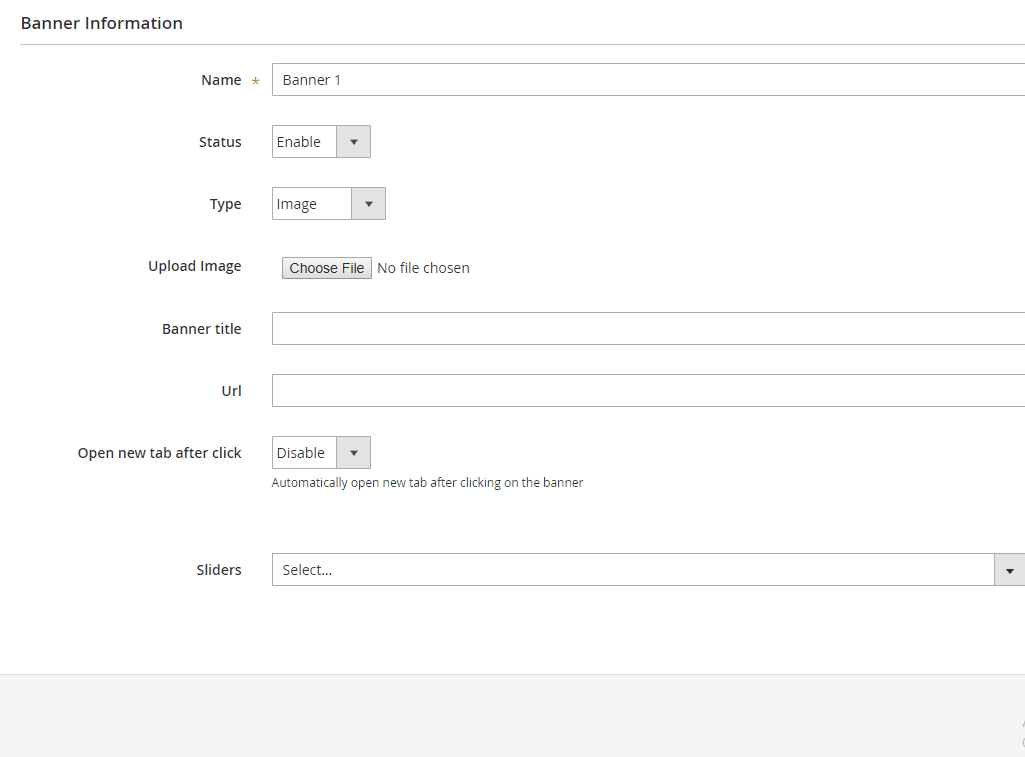The width and height of the screenshot is (1025, 757).
Task: Focus the Url input field
Action: (648, 391)
